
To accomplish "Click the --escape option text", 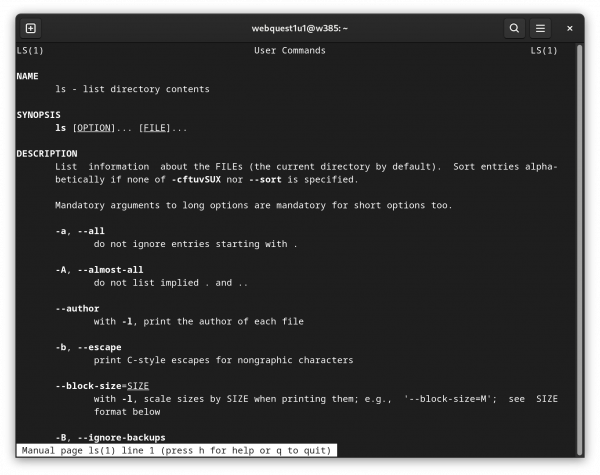I will [x=99, y=347].
